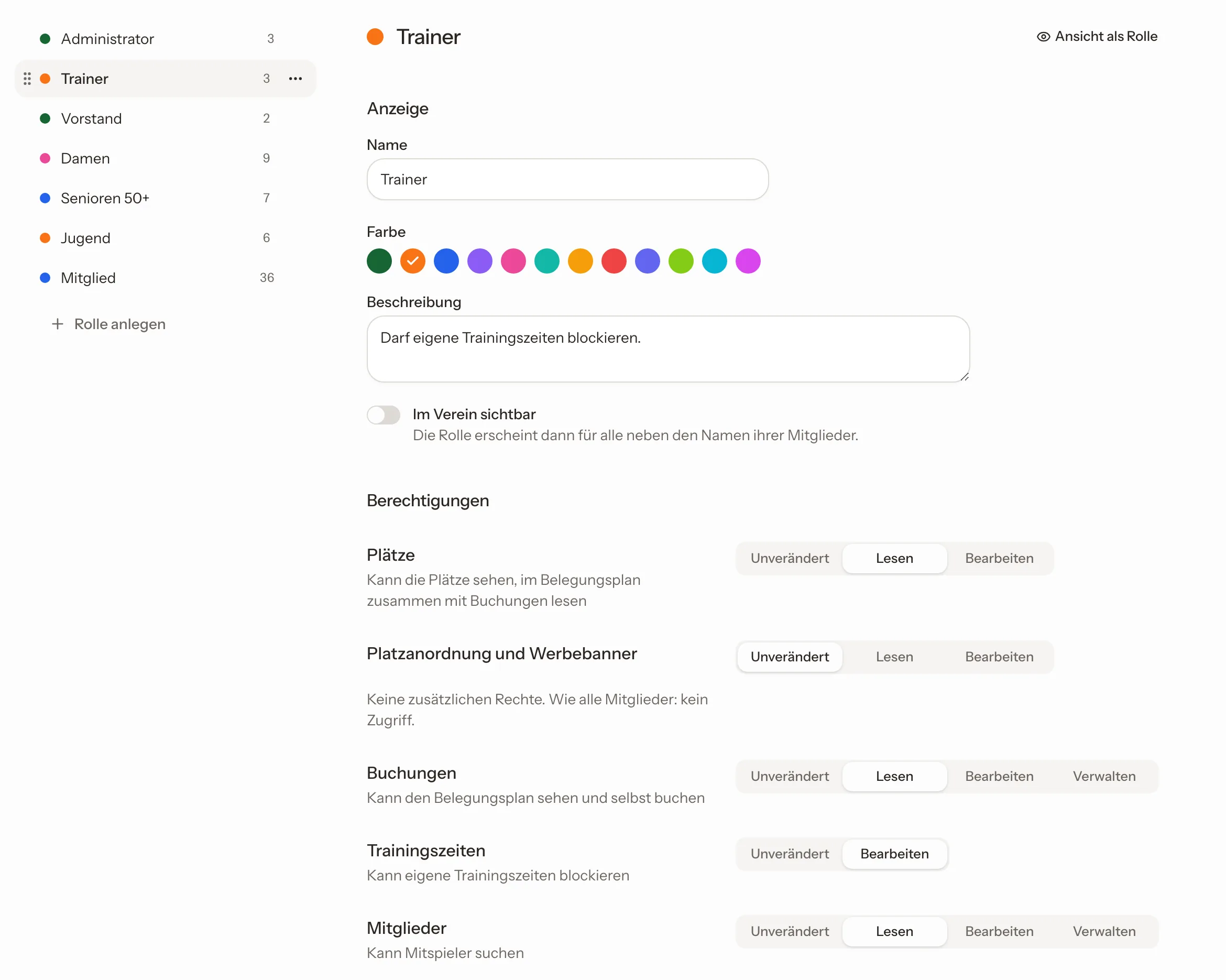Open the Vorstand role

click(x=165, y=118)
